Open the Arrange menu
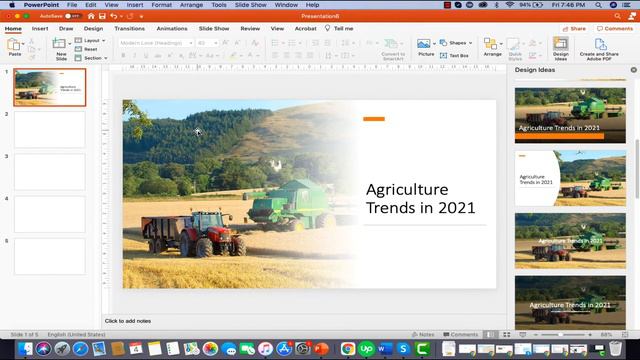 pyautogui.click(x=492, y=47)
